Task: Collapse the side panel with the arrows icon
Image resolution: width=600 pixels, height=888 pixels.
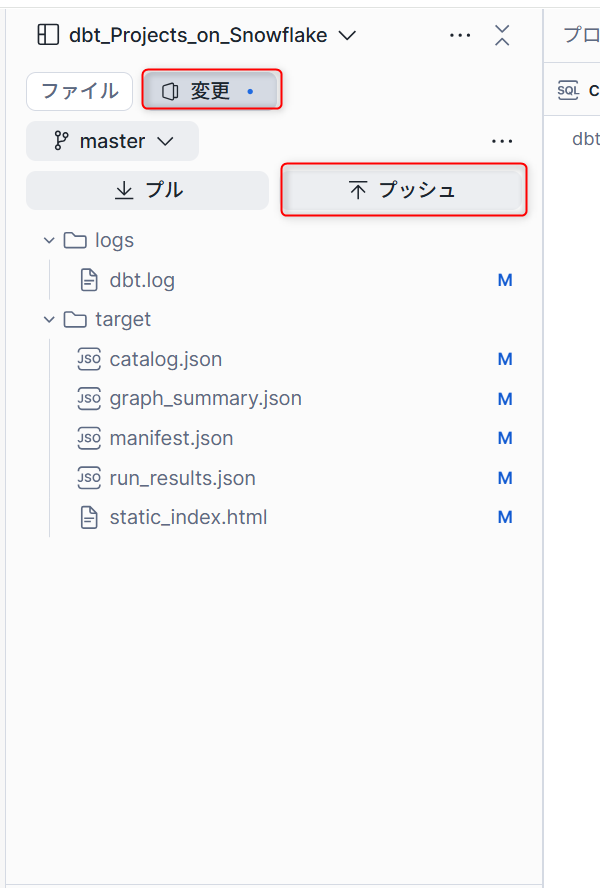Action: tap(503, 35)
